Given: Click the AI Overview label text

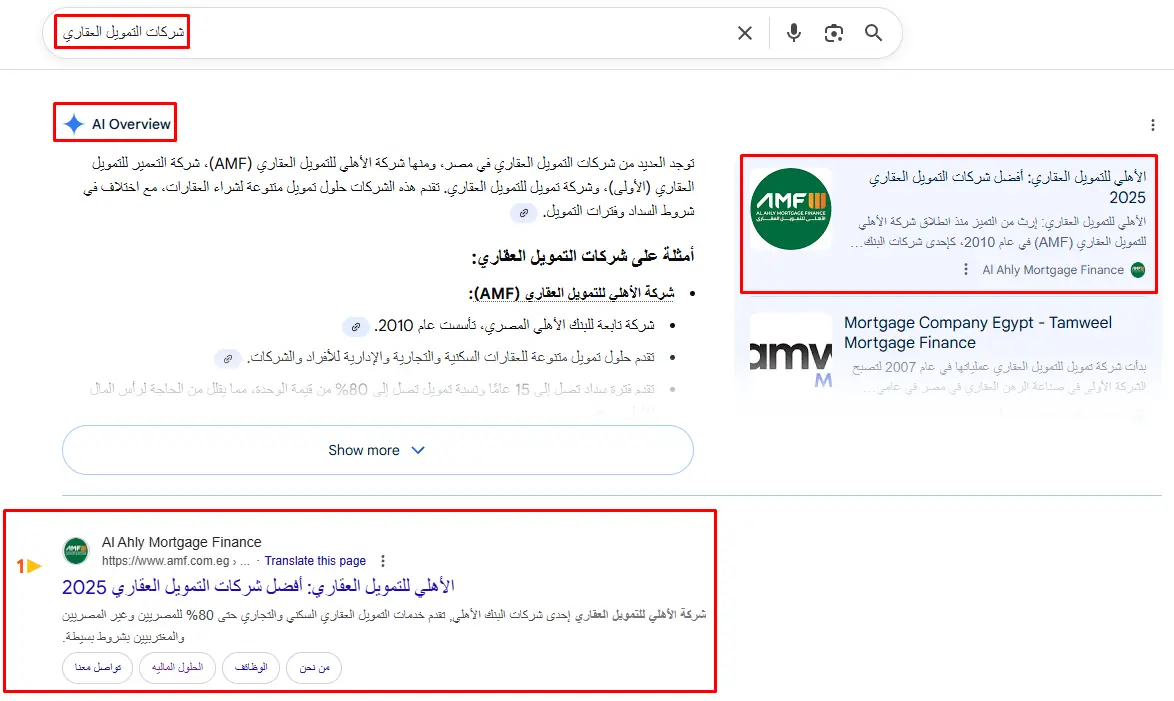Looking at the screenshot, I should point(131,124).
